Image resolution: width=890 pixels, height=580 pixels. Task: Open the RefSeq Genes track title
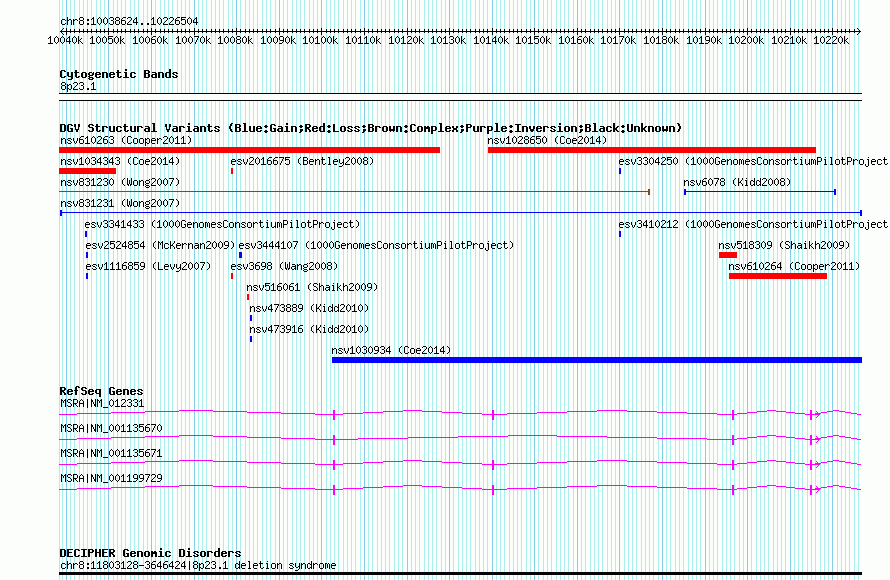click(101, 391)
